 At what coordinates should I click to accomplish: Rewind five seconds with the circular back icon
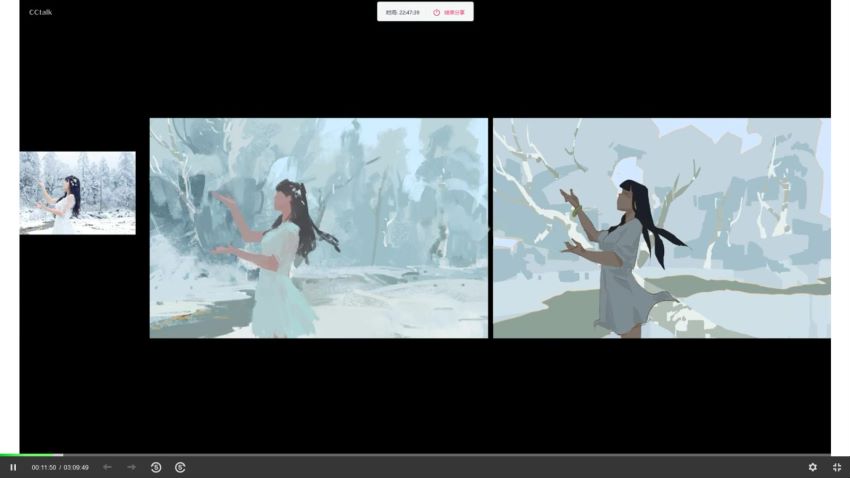[156, 467]
